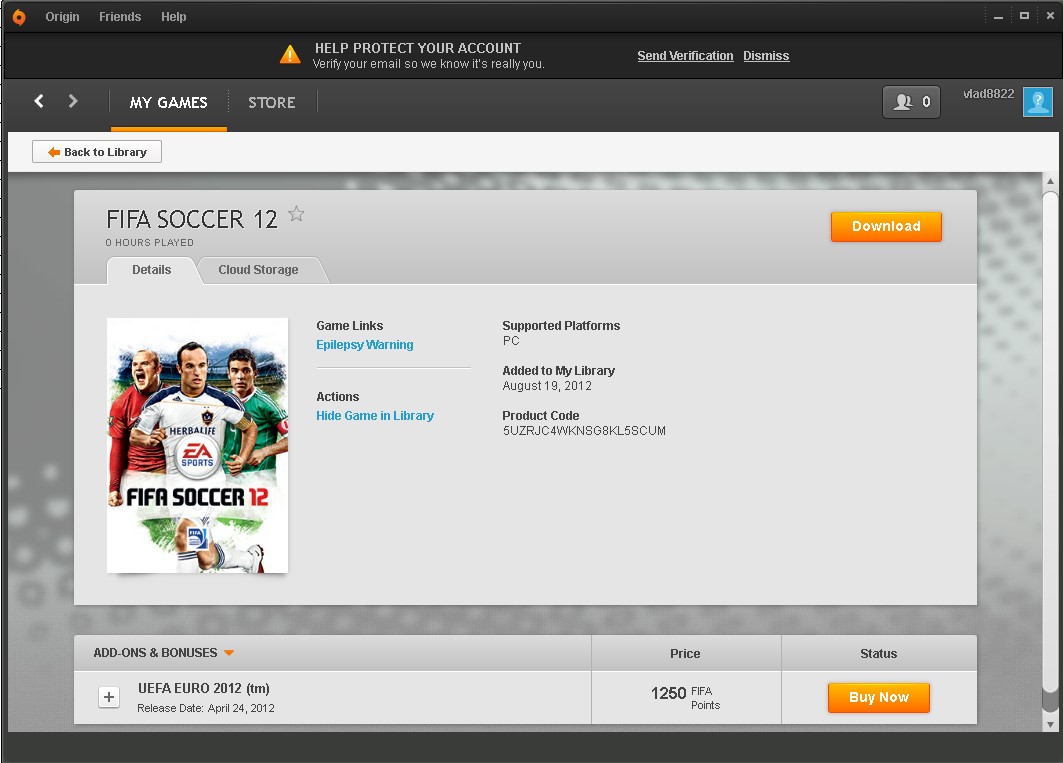Click Hide Game in Library
This screenshot has width=1063, height=763.
(x=375, y=416)
